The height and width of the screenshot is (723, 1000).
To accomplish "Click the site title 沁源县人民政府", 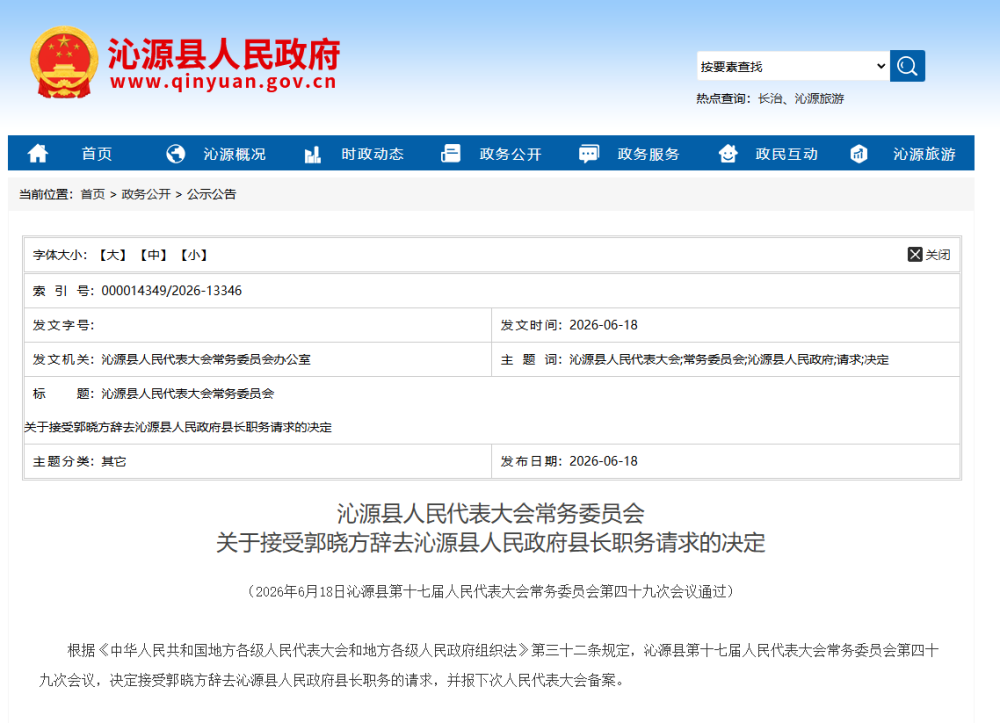I will [x=224, y=54].
